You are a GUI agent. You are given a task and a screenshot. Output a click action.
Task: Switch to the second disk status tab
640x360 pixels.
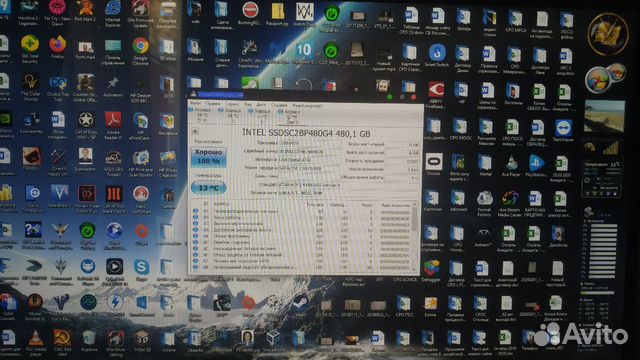click(x=231, y=116)
